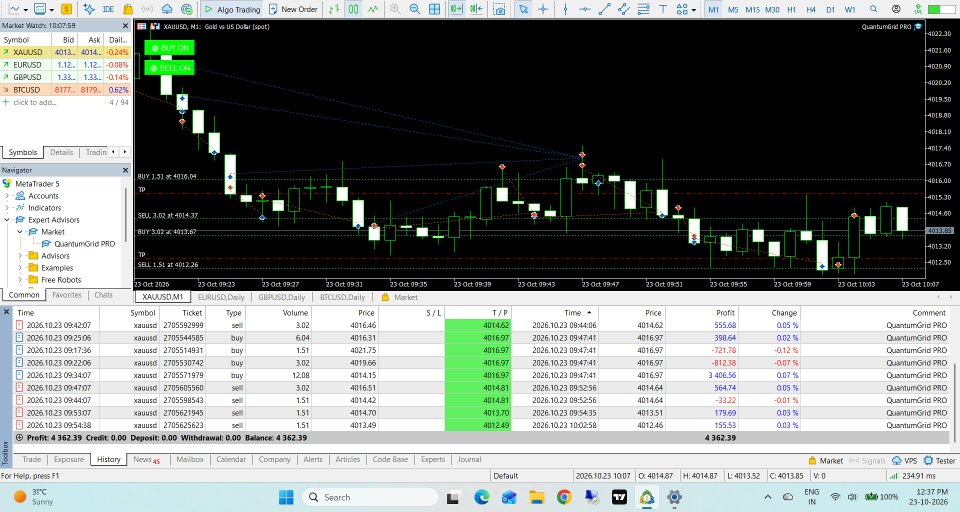Select the H1 timeframe
Viewport: 960px width, 512px height.
pos(792,9)
